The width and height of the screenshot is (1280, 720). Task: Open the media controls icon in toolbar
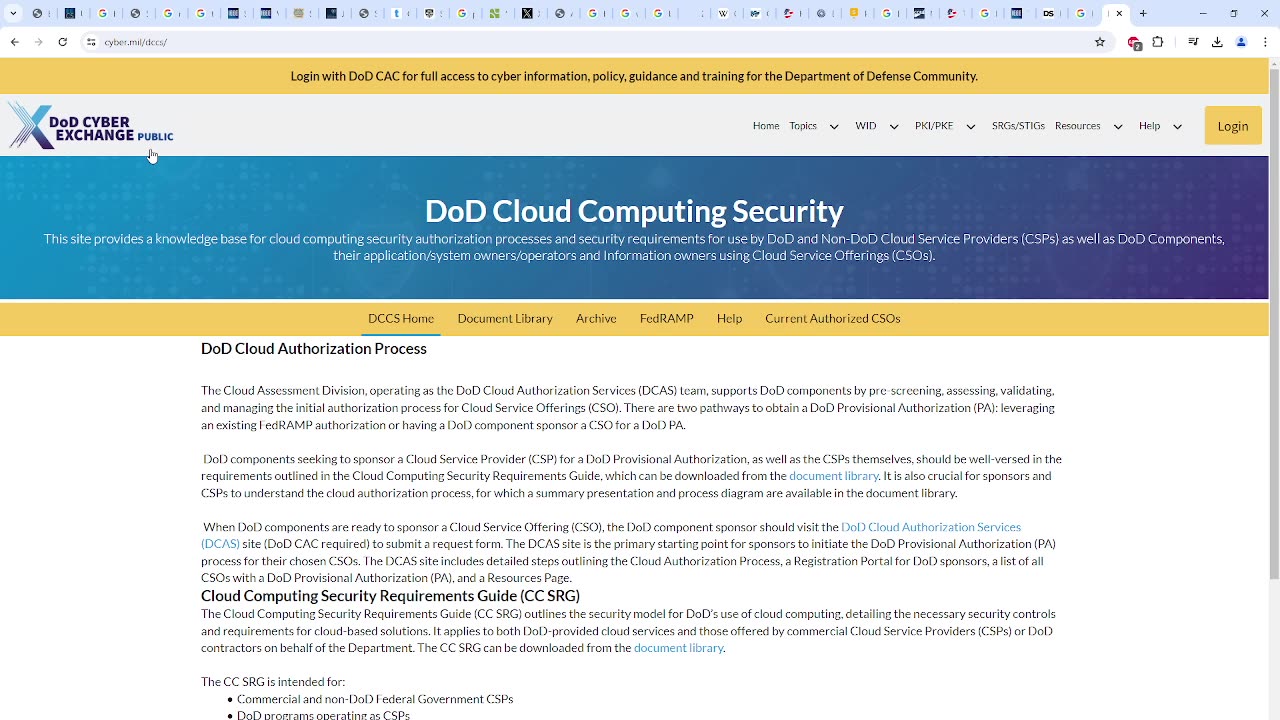coord(1193,42)
